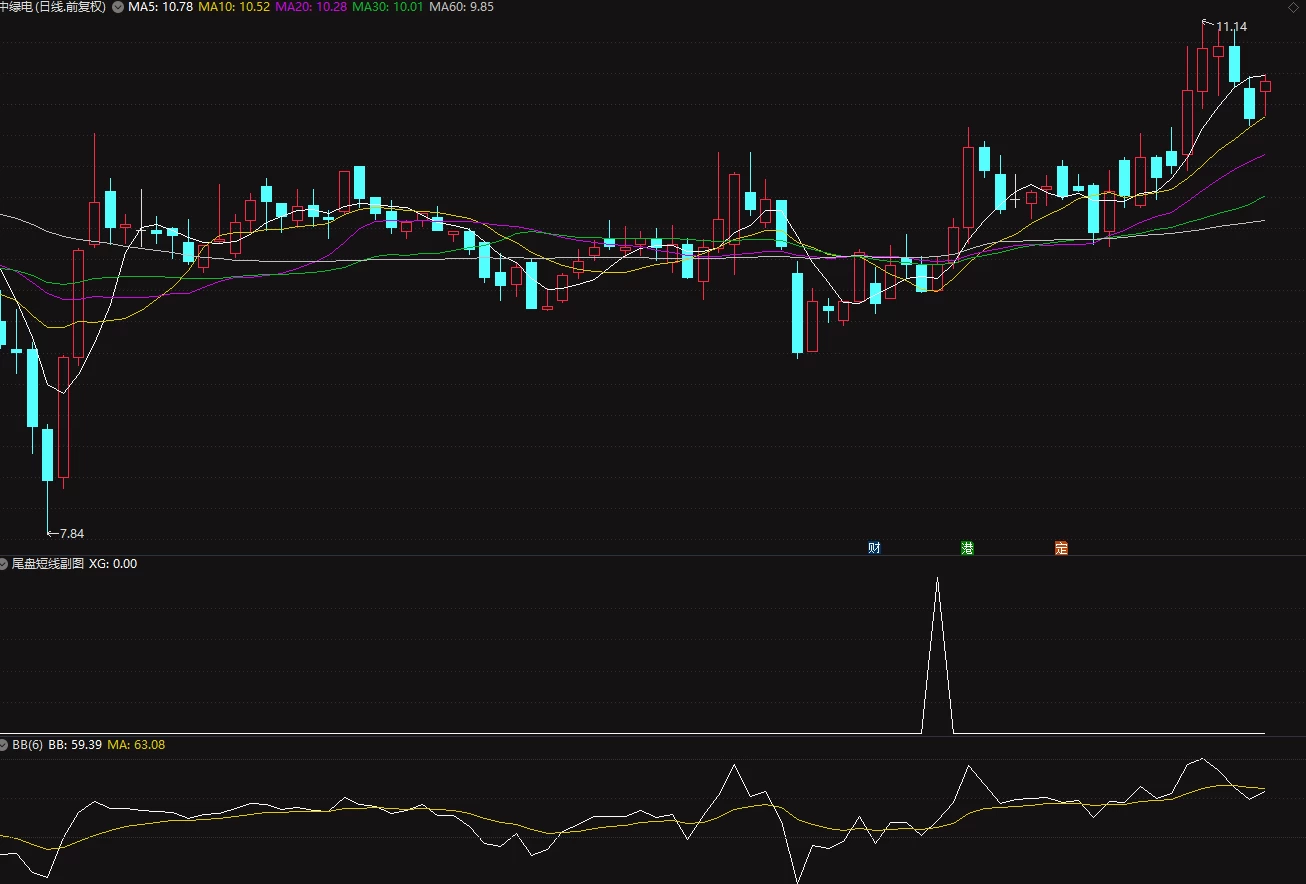The image size is (1306, 884).
Task: Click the orange 定 event marker
Action: pos(1061,548)
